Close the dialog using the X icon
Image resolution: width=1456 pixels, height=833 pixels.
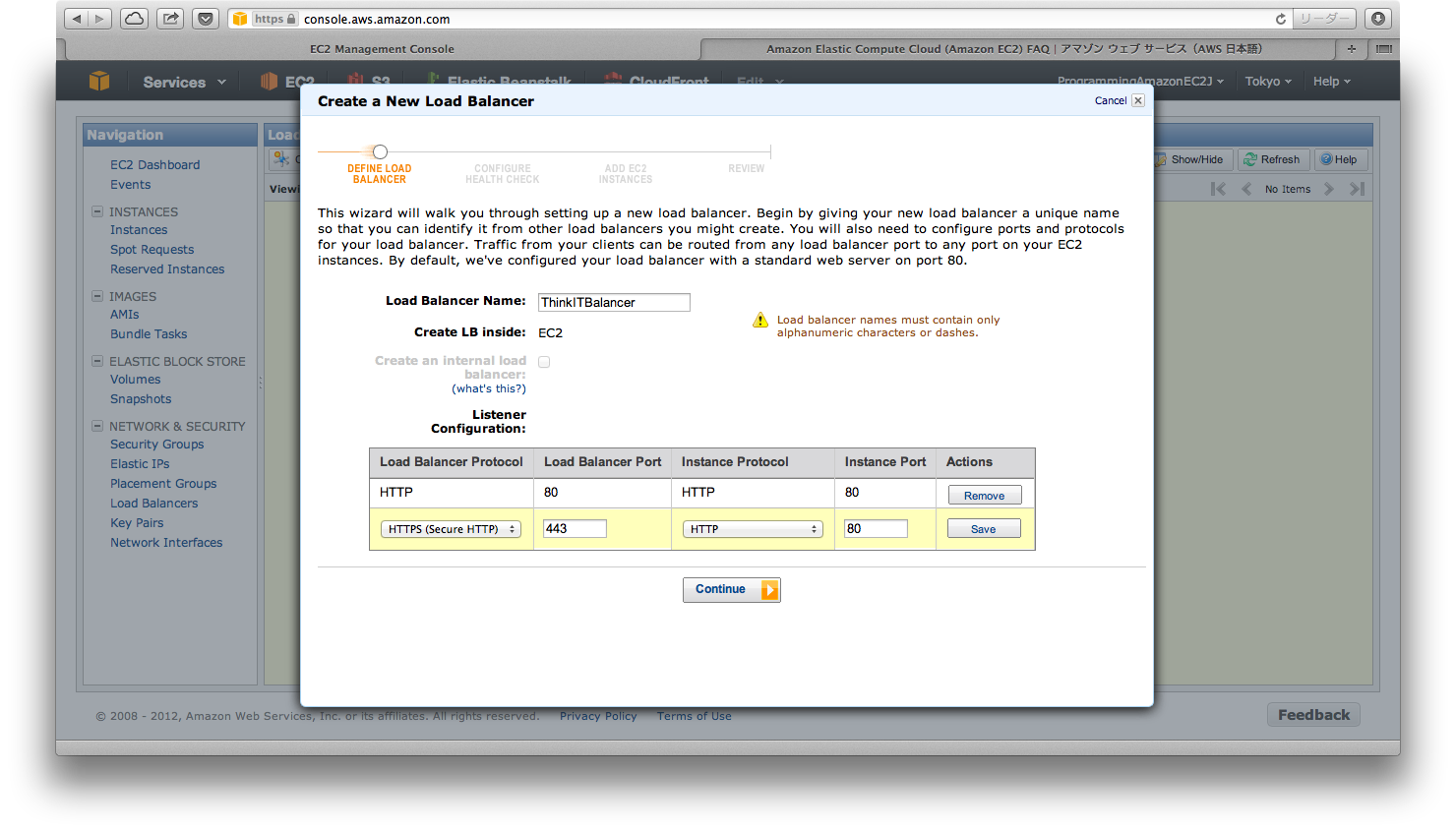tap(1137, 100)
